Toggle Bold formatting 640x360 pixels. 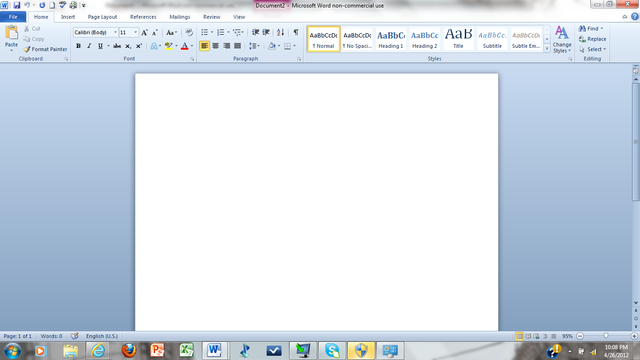pyautogui.click(x=78, y=46)
